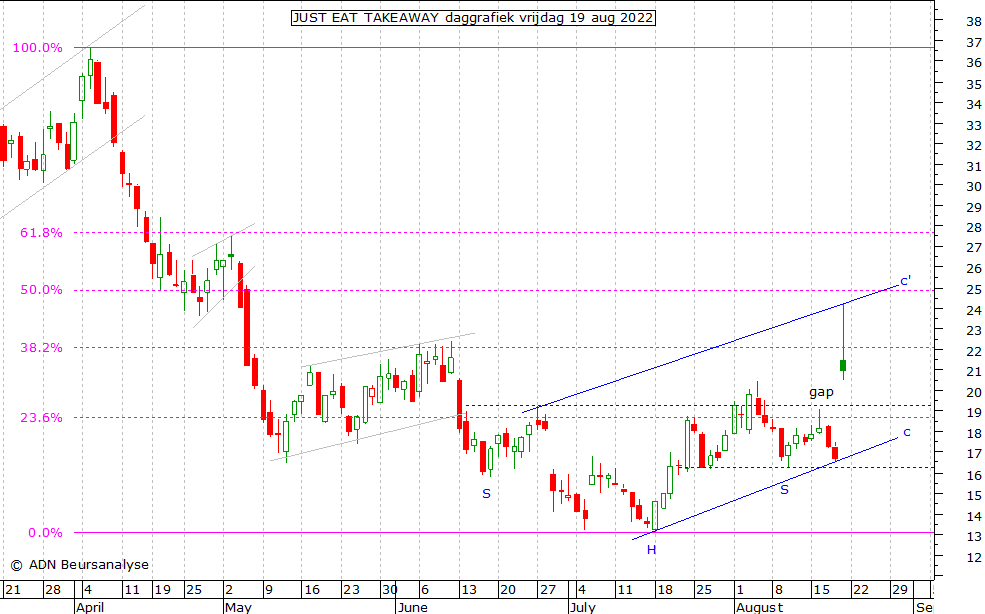Click the 50.0% retracement label
The image size is (985, 614).
point(41,290)
